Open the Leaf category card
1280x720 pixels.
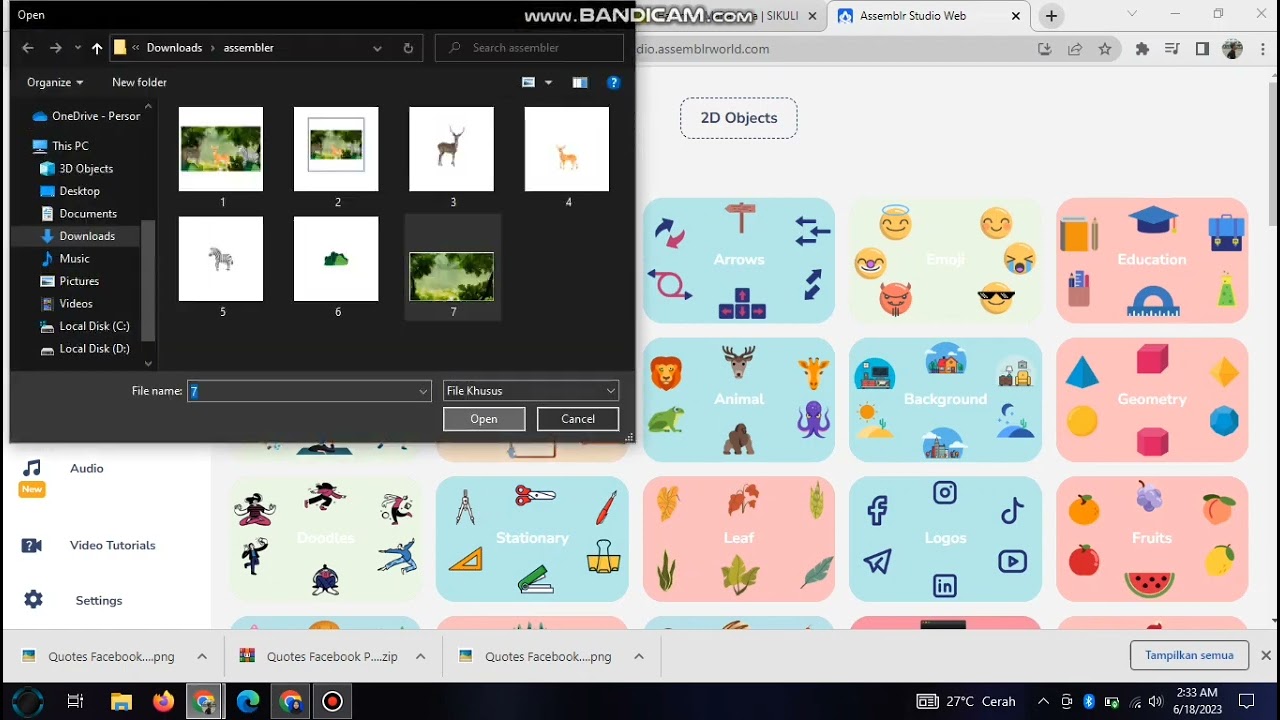point(738,538)
